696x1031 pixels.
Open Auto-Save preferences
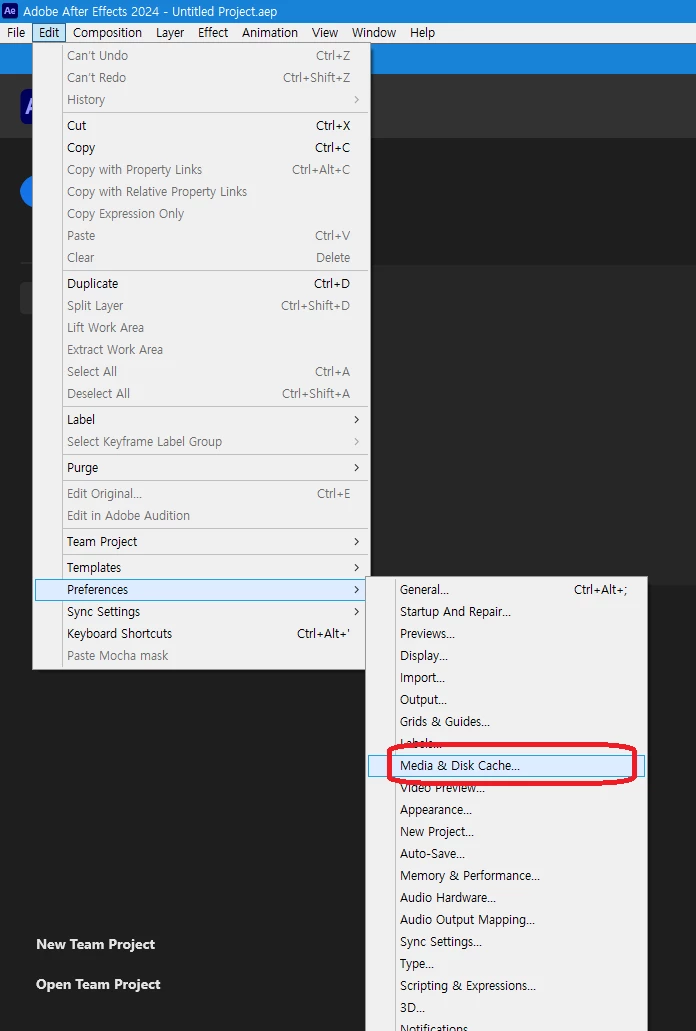click(x=506, y=854)
